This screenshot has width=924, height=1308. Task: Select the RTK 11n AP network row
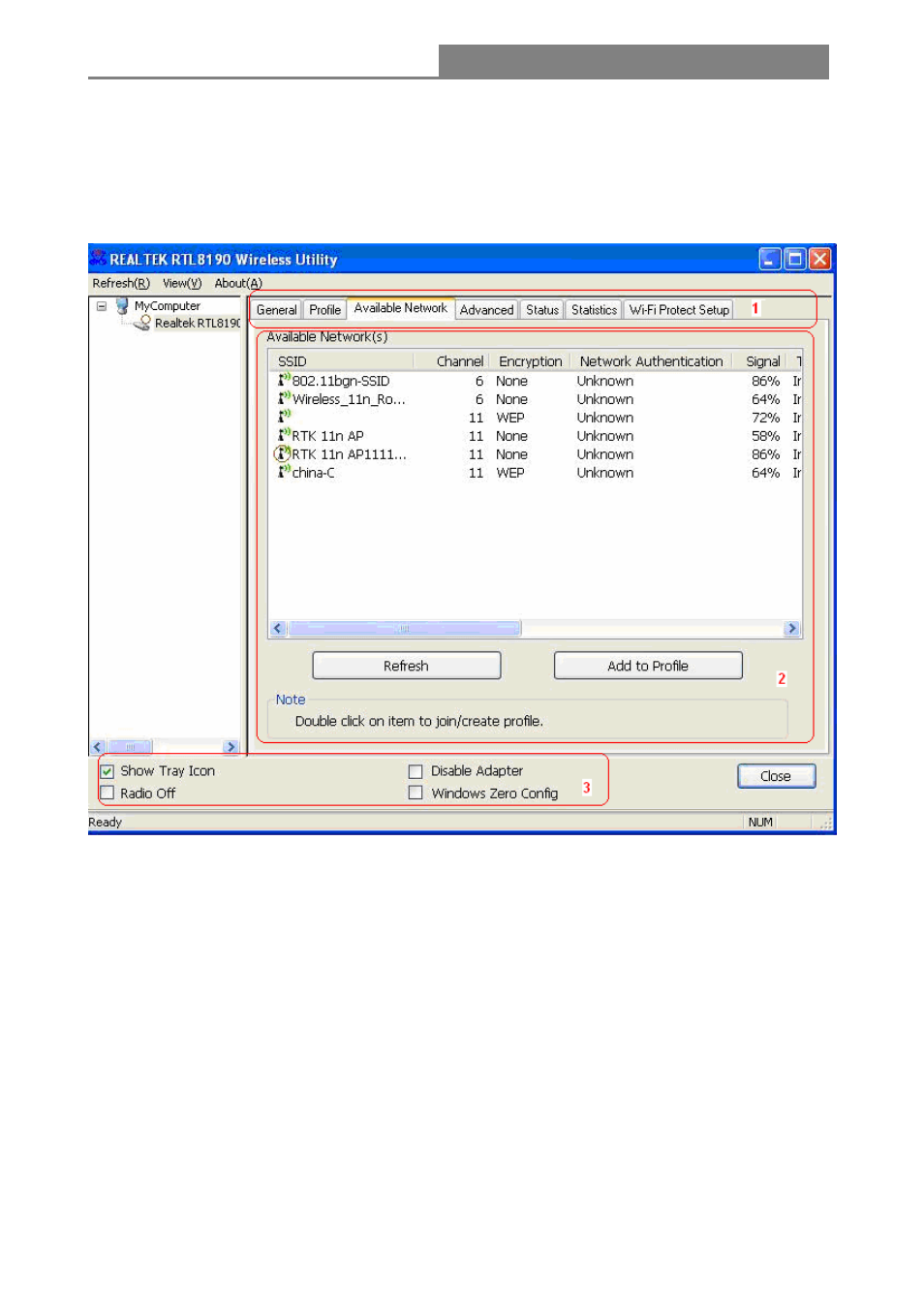(536, 436)
